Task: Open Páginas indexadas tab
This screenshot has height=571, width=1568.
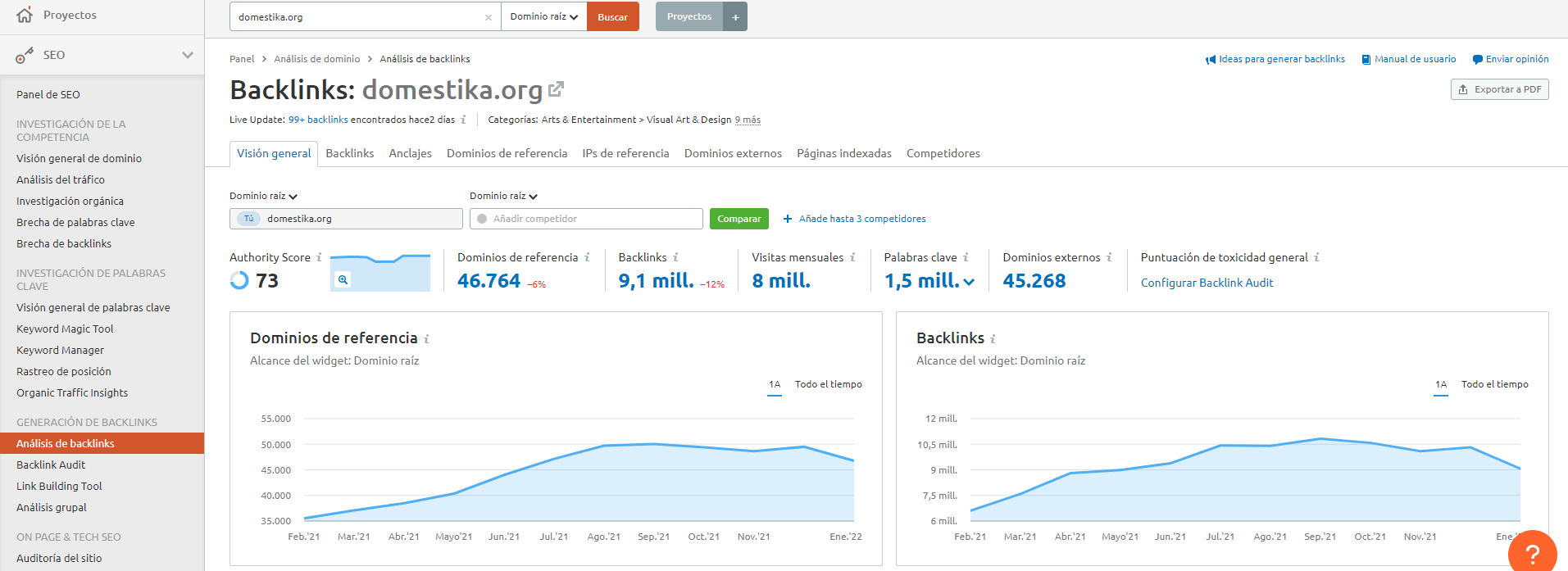Action: [x=844, y=153]
